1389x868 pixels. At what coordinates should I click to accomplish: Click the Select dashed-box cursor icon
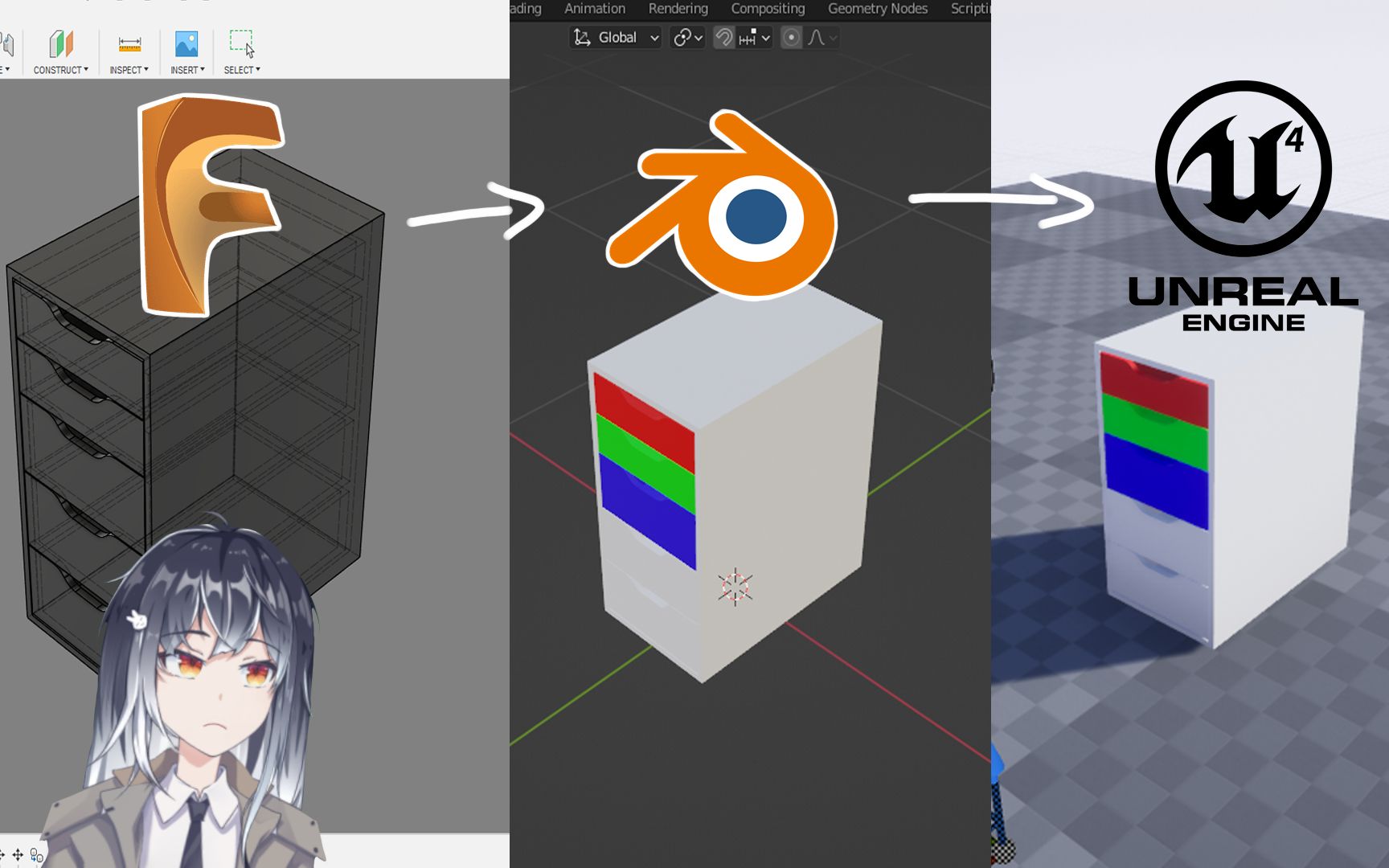click(242, 43)
